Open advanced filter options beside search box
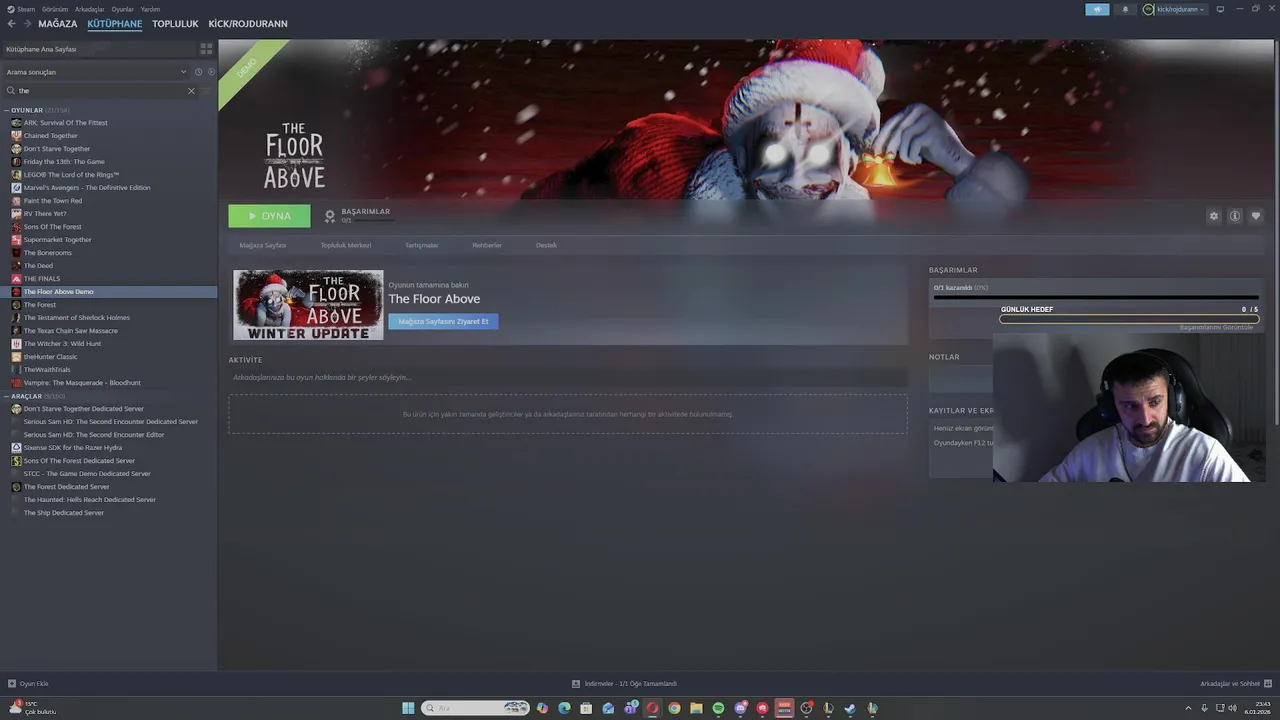 (x=207, y=91)
